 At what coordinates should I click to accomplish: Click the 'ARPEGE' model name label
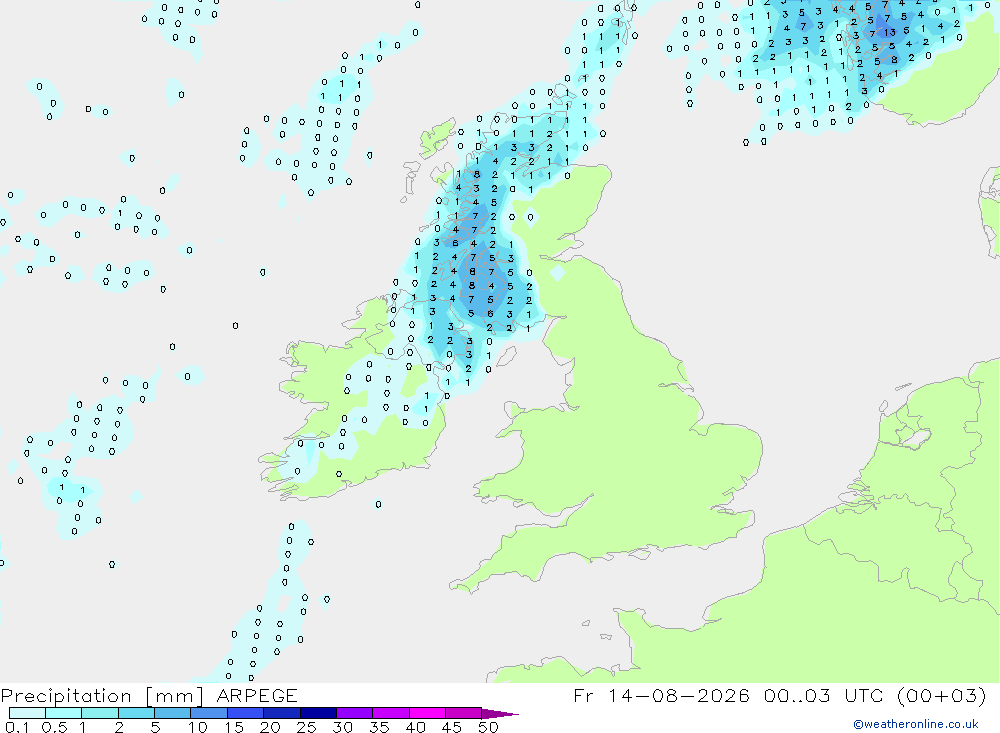256,695
